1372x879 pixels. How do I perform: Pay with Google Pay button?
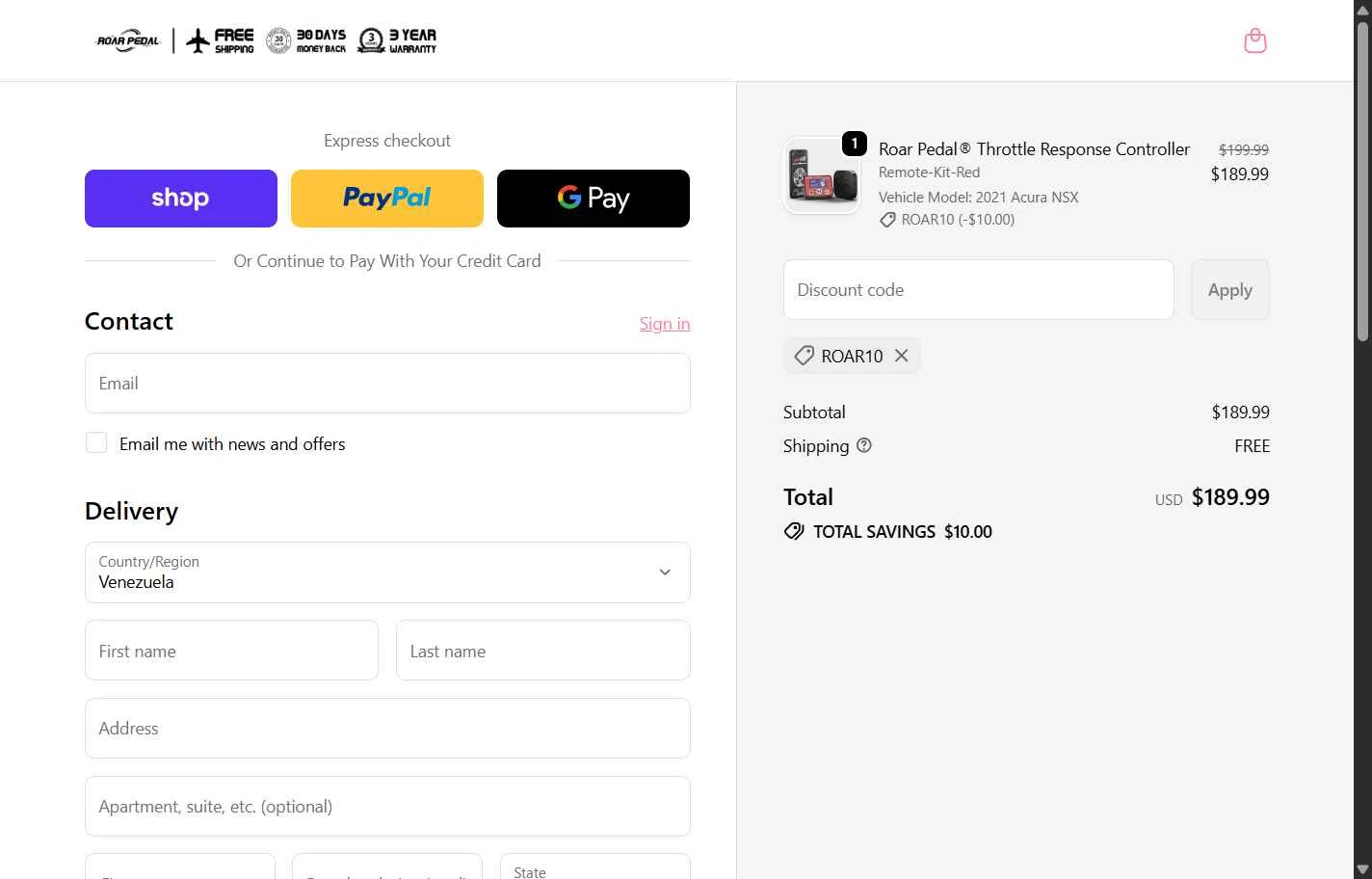(x=594, y=199)
